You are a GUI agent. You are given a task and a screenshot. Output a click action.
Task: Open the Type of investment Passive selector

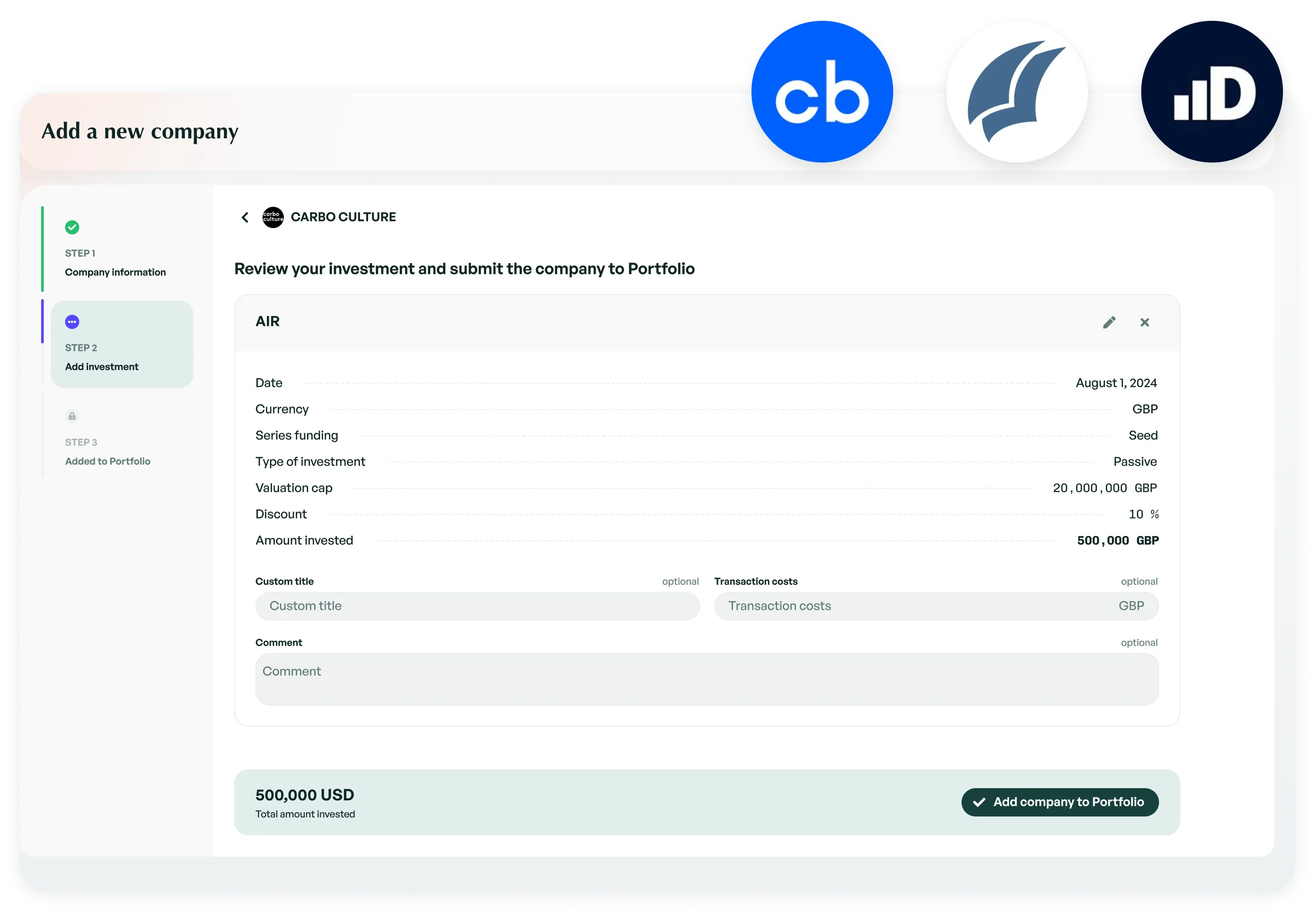tap(1136, 462)
